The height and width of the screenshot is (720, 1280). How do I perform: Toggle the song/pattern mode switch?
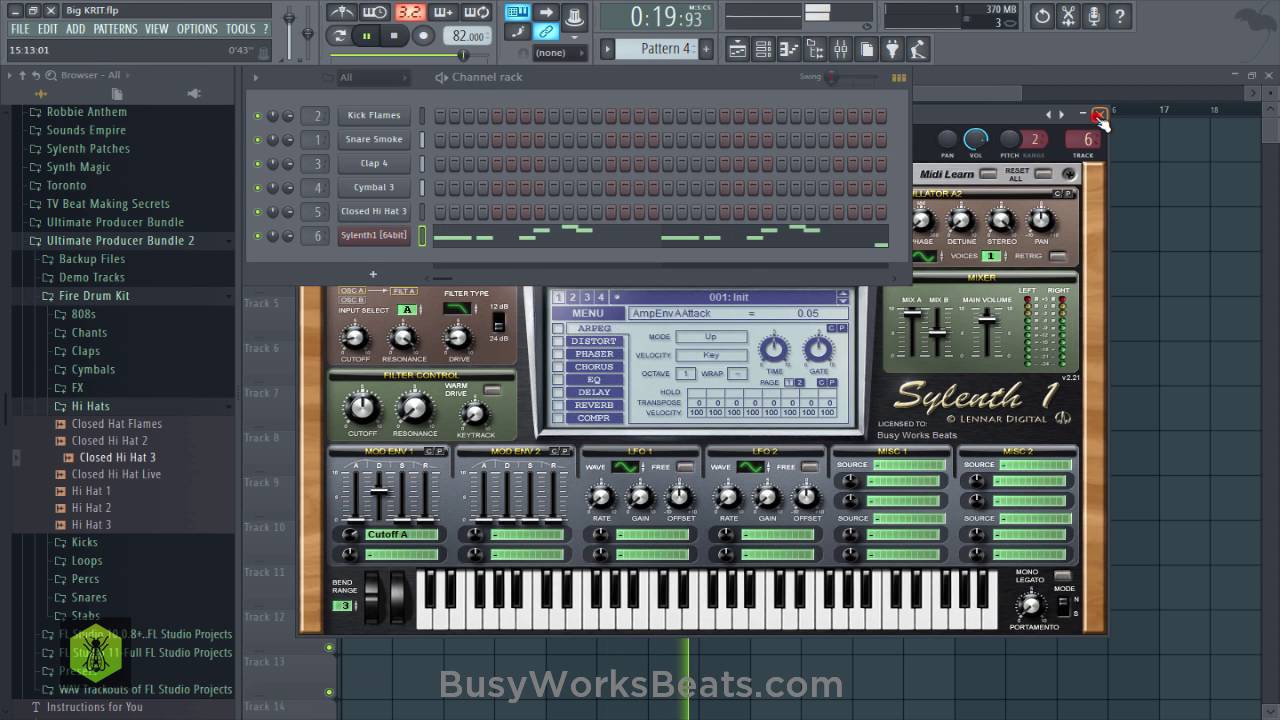[x=341, y=35]
